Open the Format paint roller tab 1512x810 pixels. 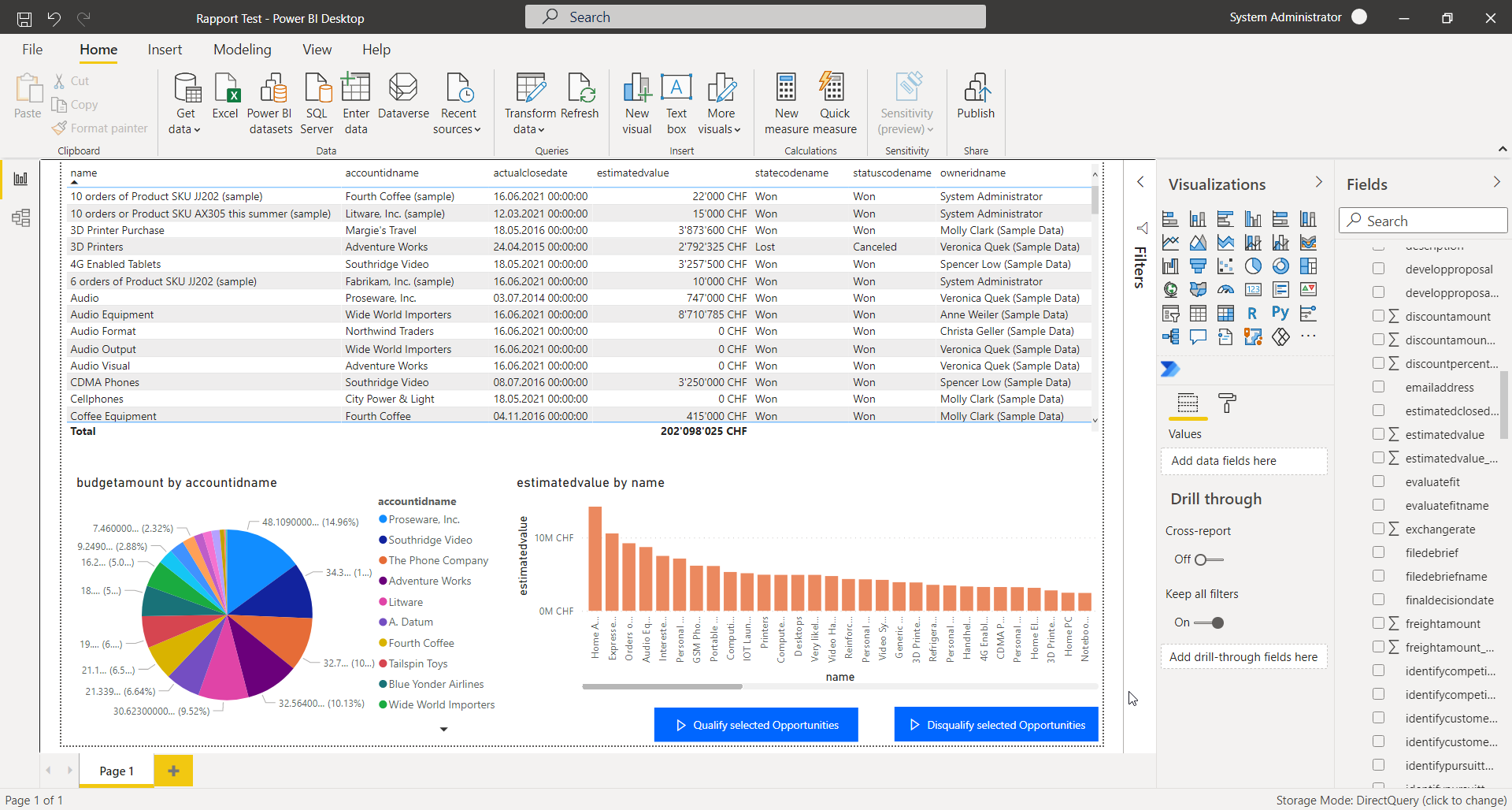pyautogui.click(x=1227, y=403)
